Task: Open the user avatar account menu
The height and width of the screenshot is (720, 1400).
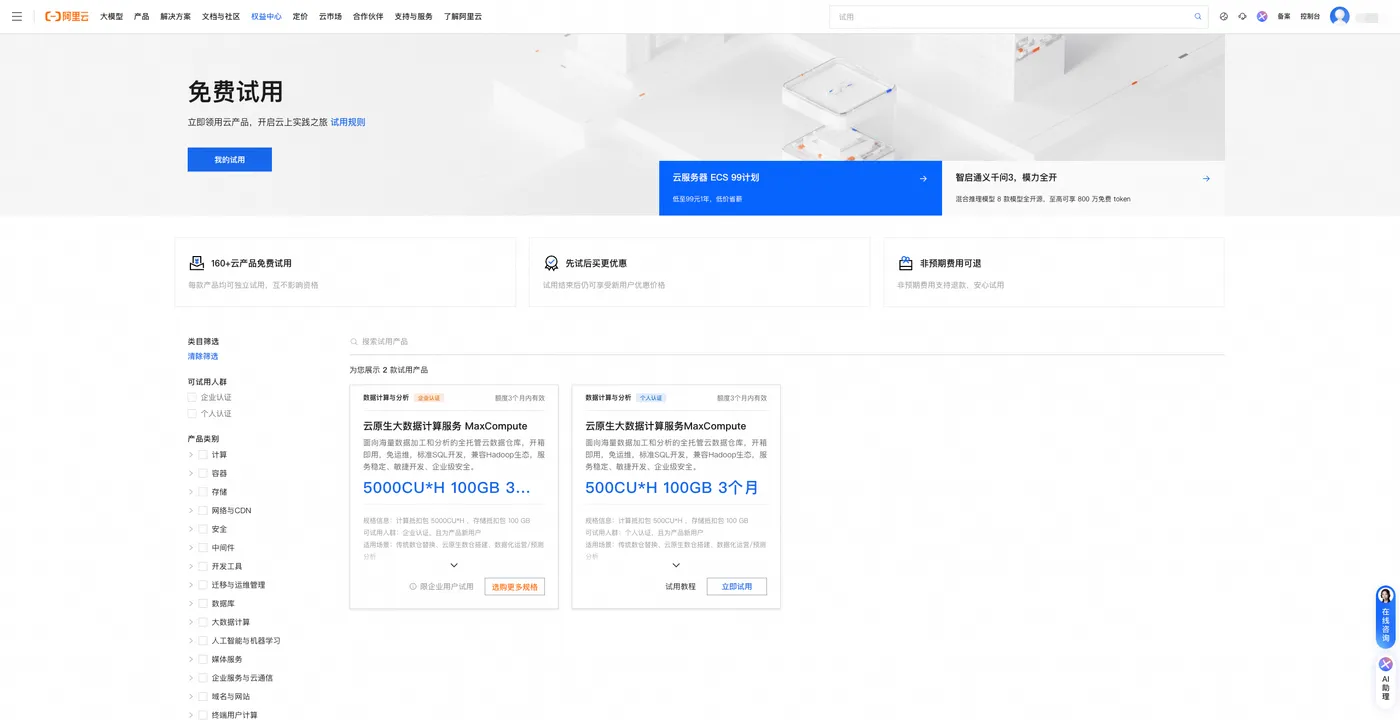Action: pos(1340,17)
